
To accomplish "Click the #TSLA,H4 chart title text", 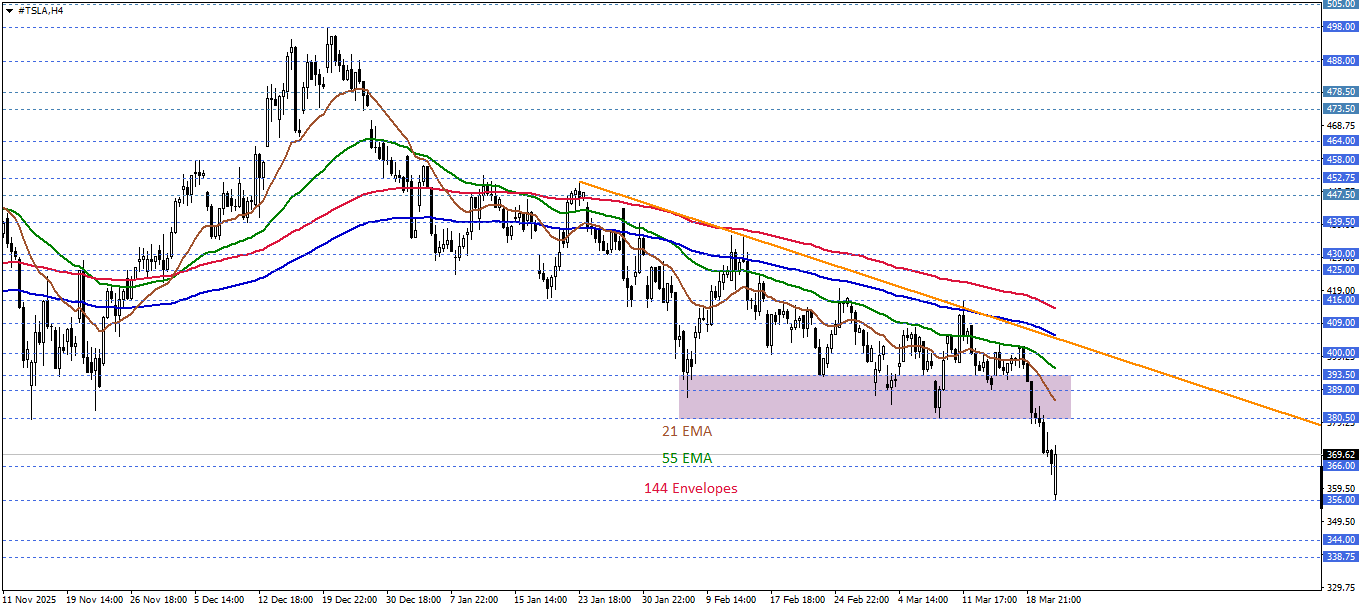I will coord(40,9).
